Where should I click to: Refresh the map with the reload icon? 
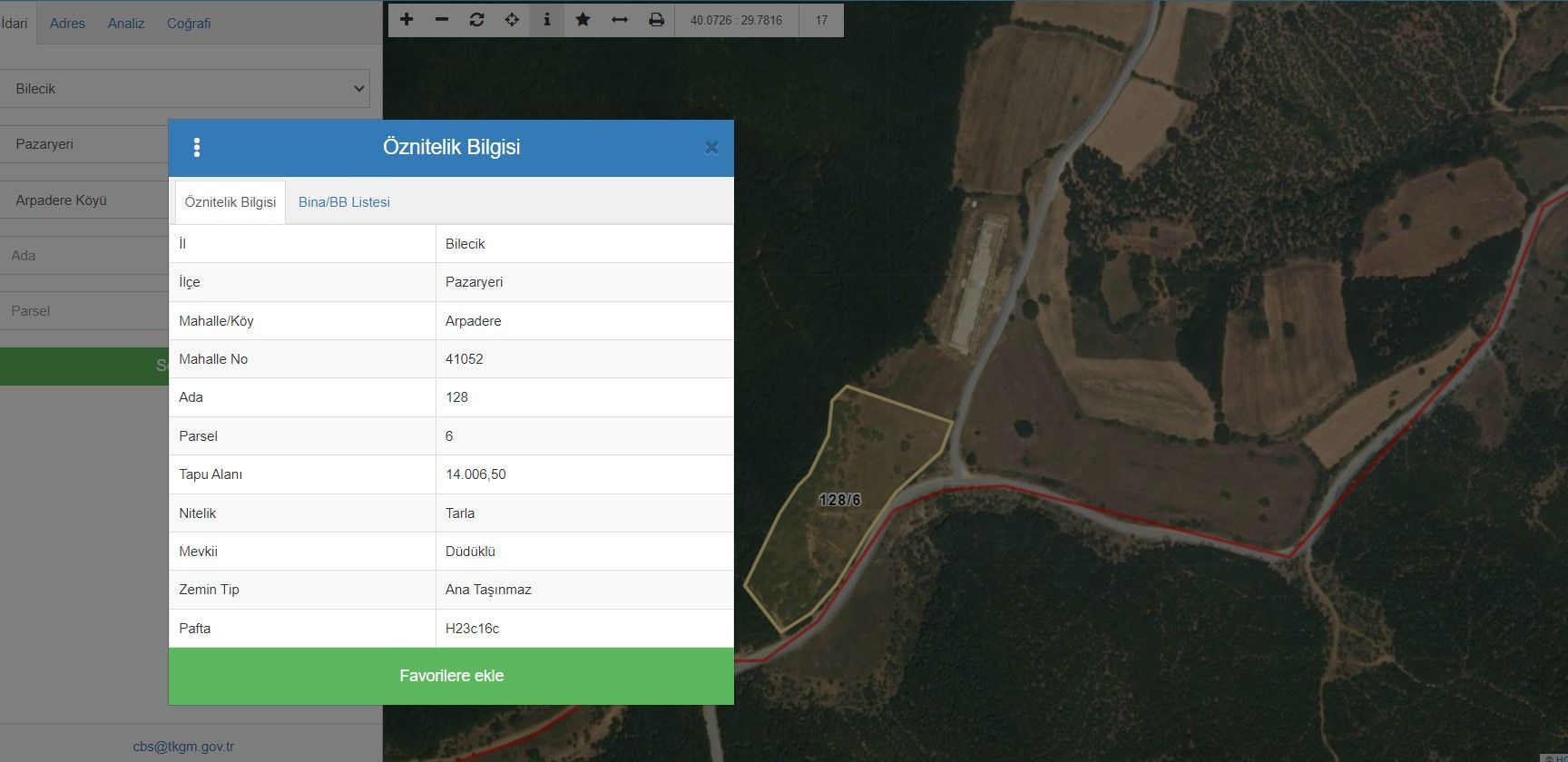tap(476, 20)
